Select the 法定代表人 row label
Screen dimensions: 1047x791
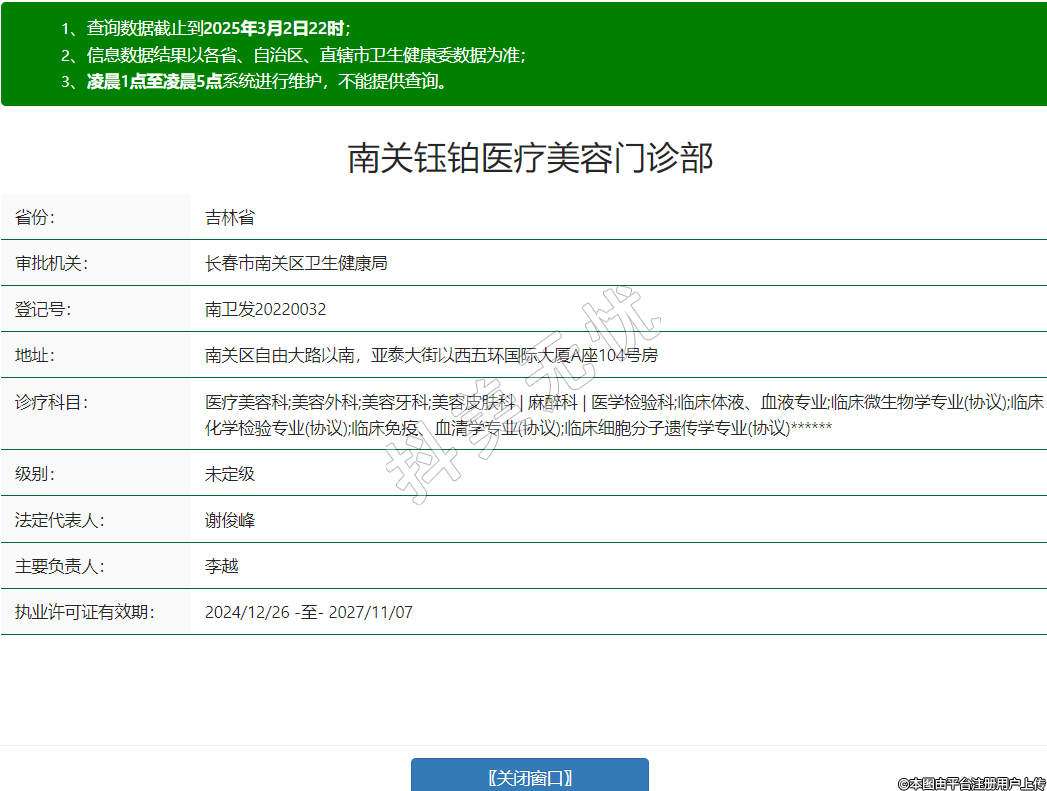59,520
